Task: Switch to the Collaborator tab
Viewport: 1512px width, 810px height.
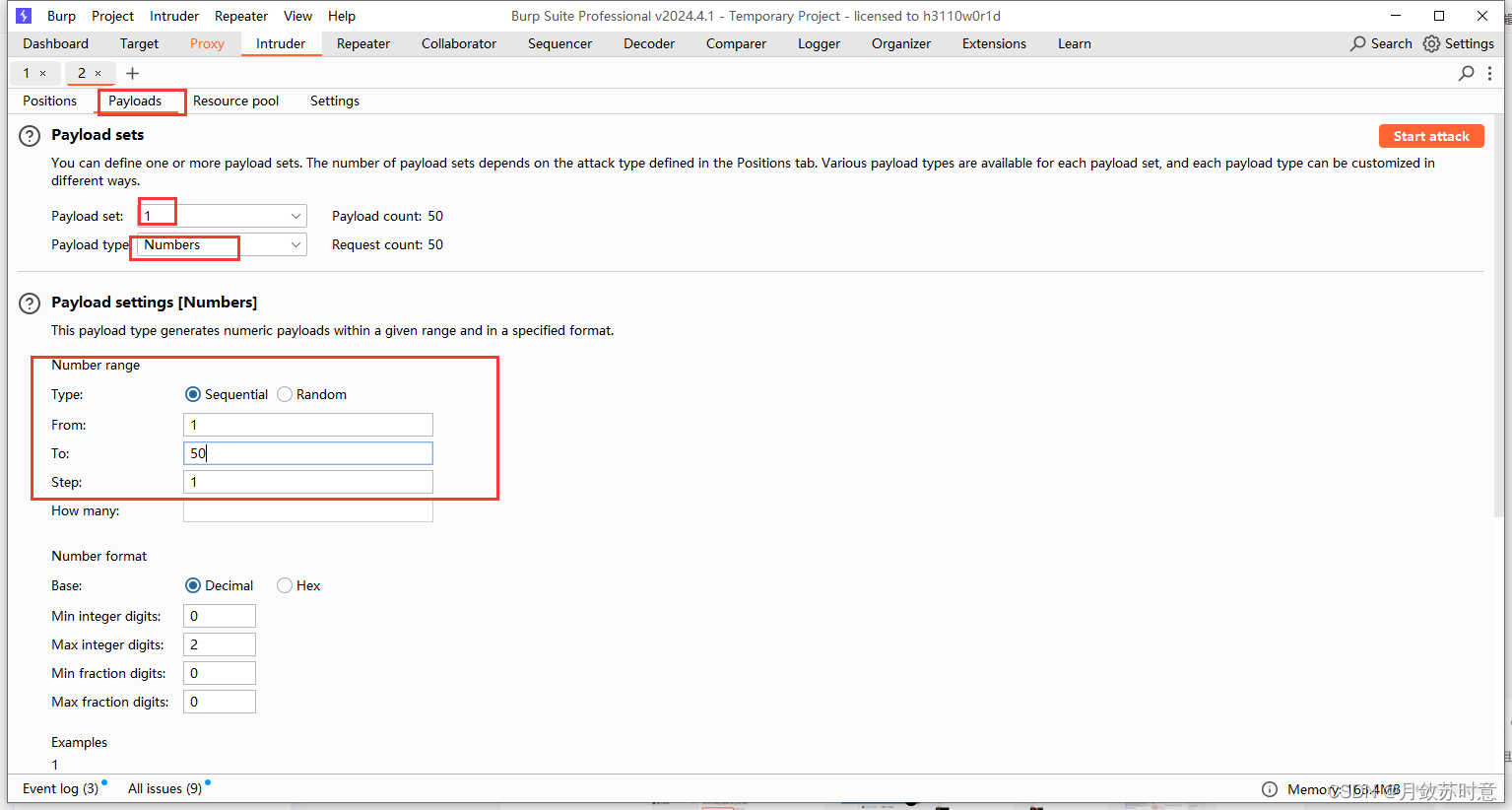Action: coord(459,43)
